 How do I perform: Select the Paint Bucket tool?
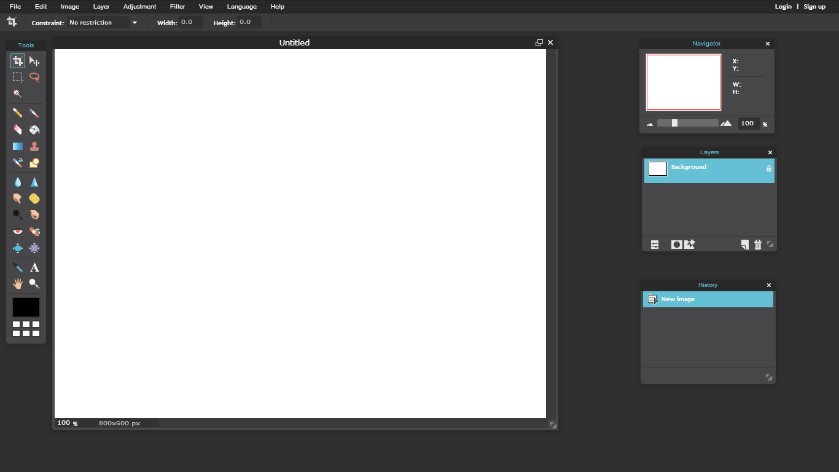[34, 130]
